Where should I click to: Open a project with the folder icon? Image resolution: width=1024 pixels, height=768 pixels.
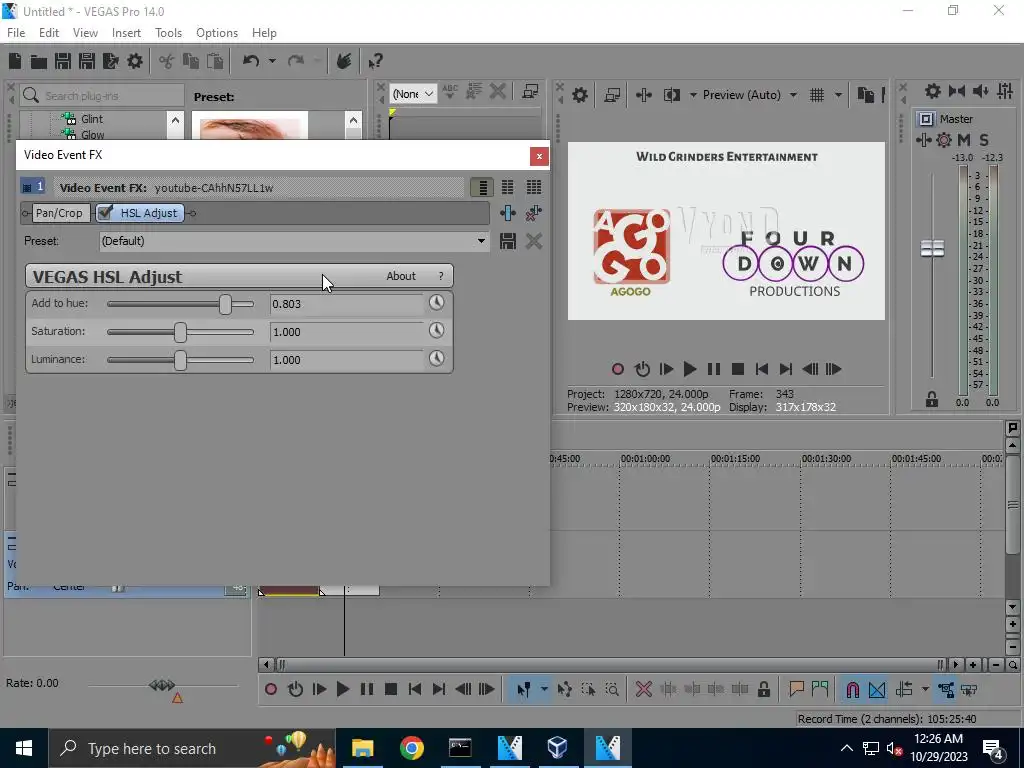(x=39, y=61)
